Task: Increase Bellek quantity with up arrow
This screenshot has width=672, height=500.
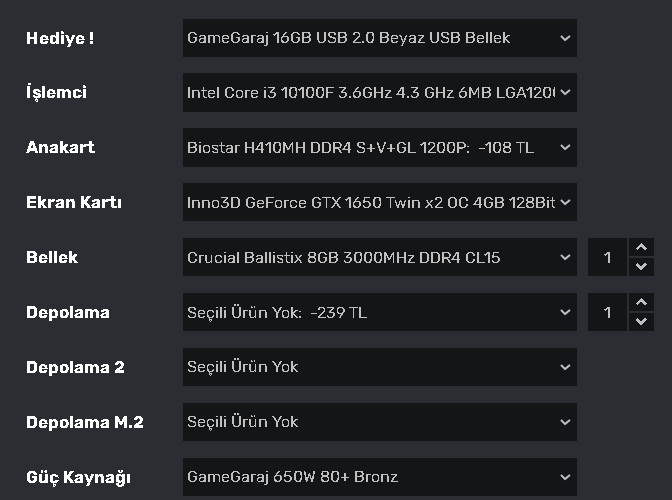Action: [641, 248]
